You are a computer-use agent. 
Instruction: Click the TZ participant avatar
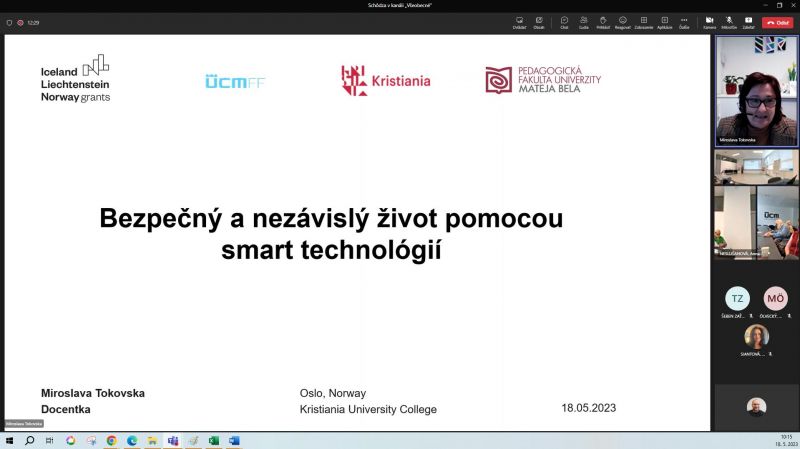pos(737,298)
